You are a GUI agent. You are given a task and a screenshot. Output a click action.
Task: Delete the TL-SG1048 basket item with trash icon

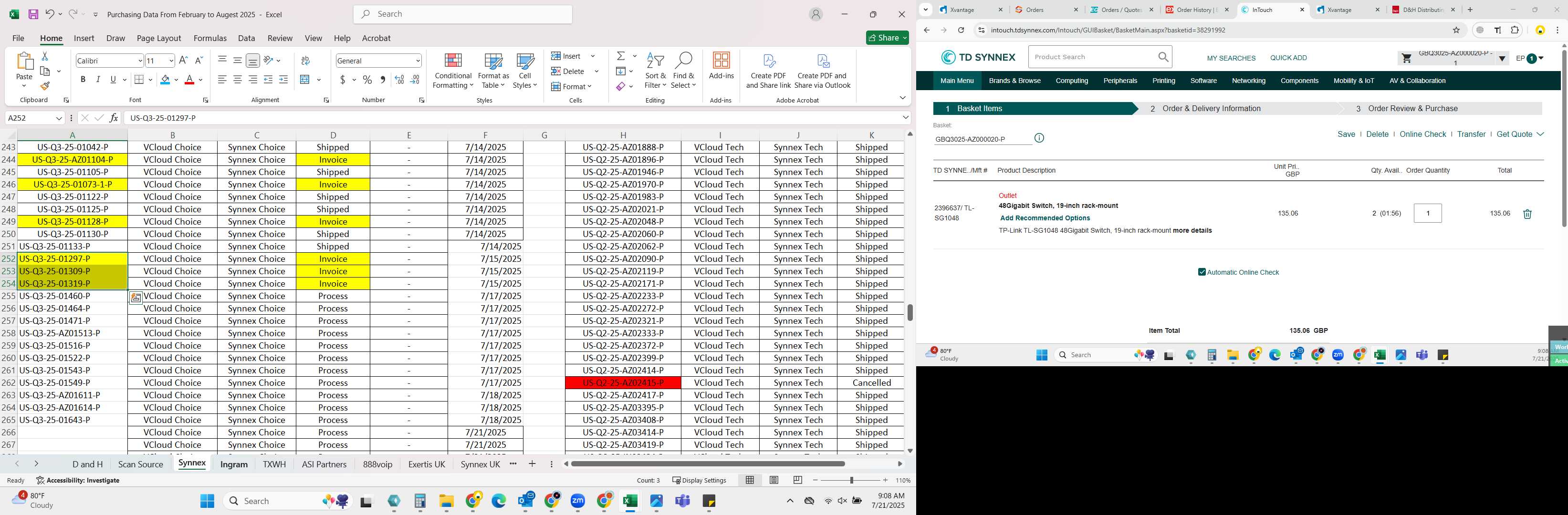[1526, 214]
